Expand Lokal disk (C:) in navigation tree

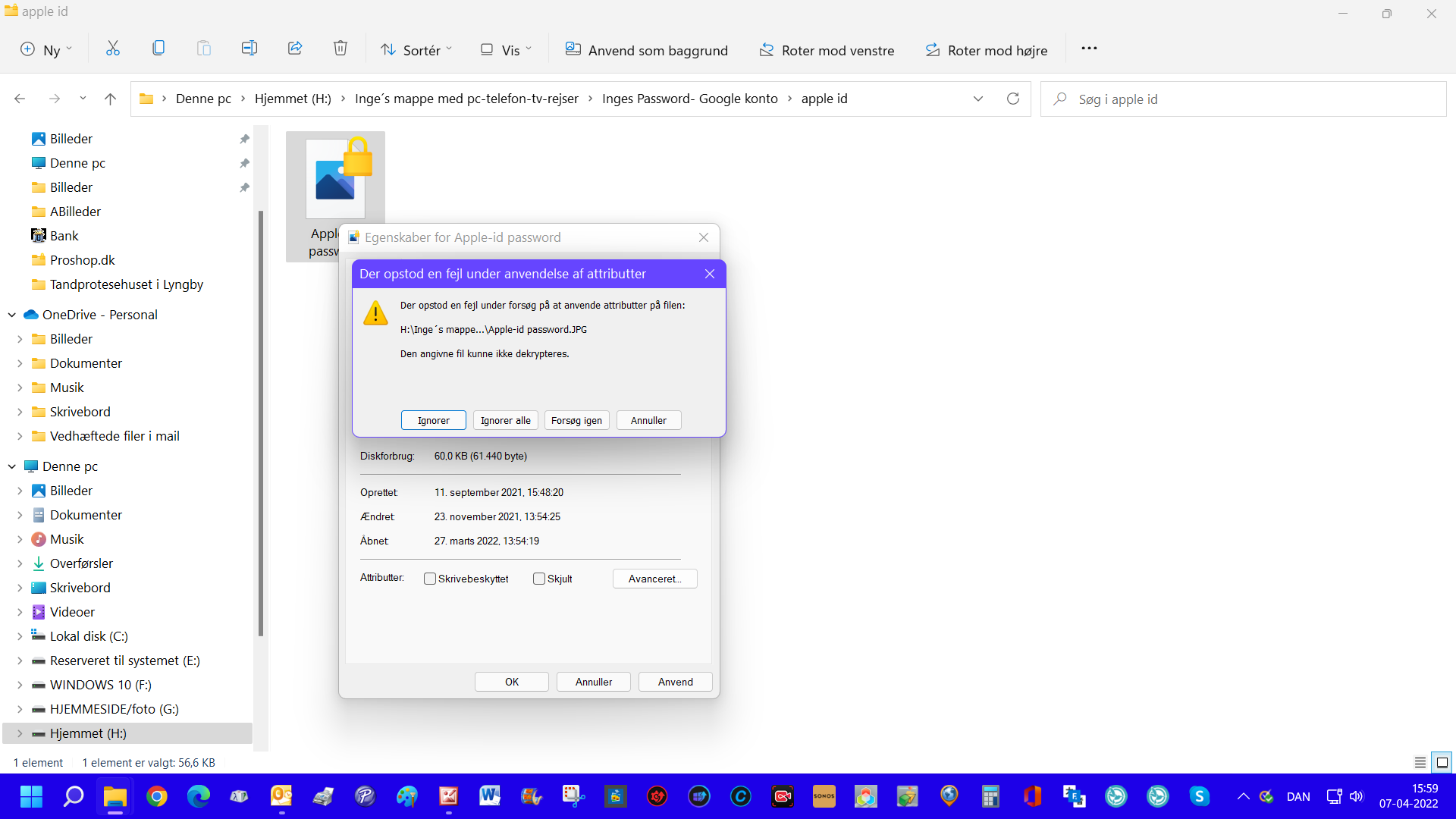(x=20, y=636)
